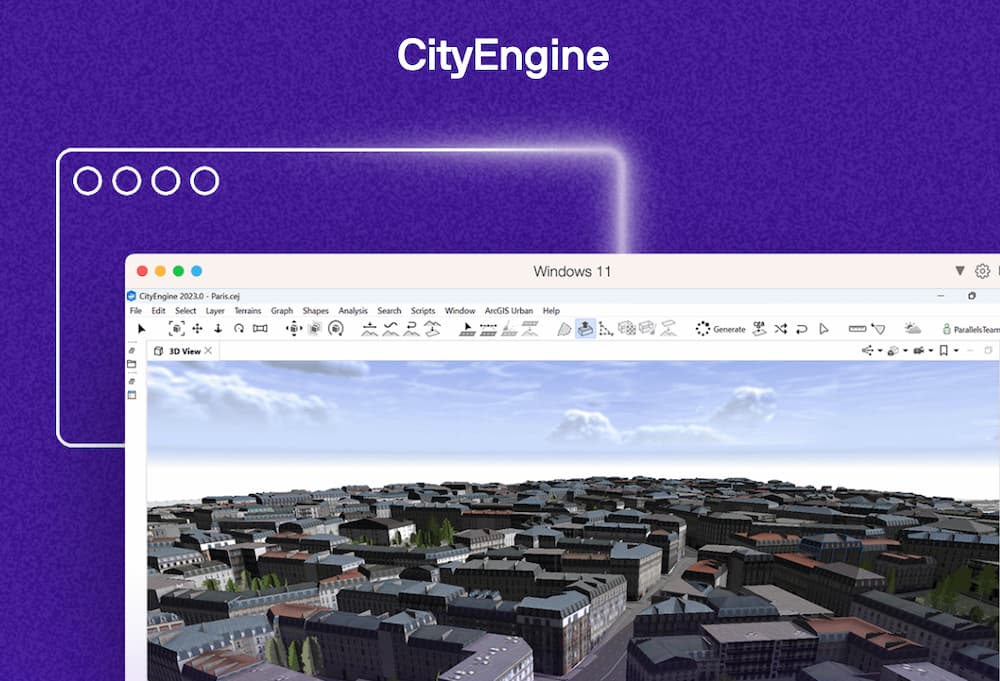Open the Shapes menu
This screenshot has height=681, width=1000.
click(x=315, y=311)
